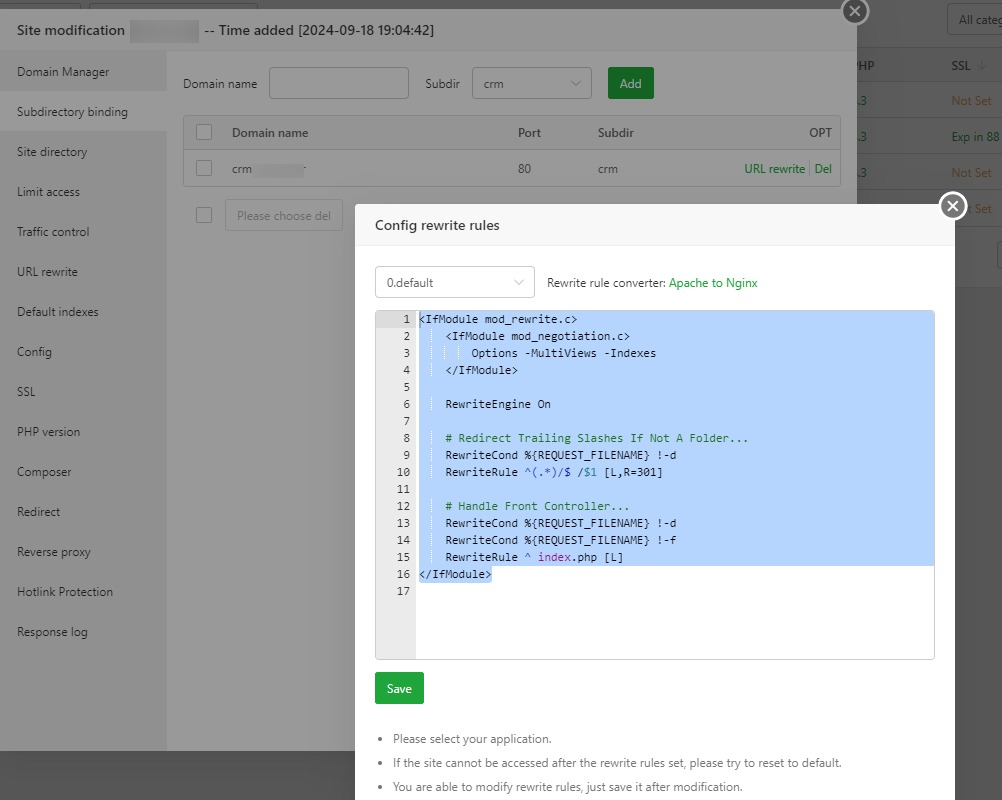The image size is (1002, 800).
Task: Sort by the SSL column arrow
Action: (981, 66)
